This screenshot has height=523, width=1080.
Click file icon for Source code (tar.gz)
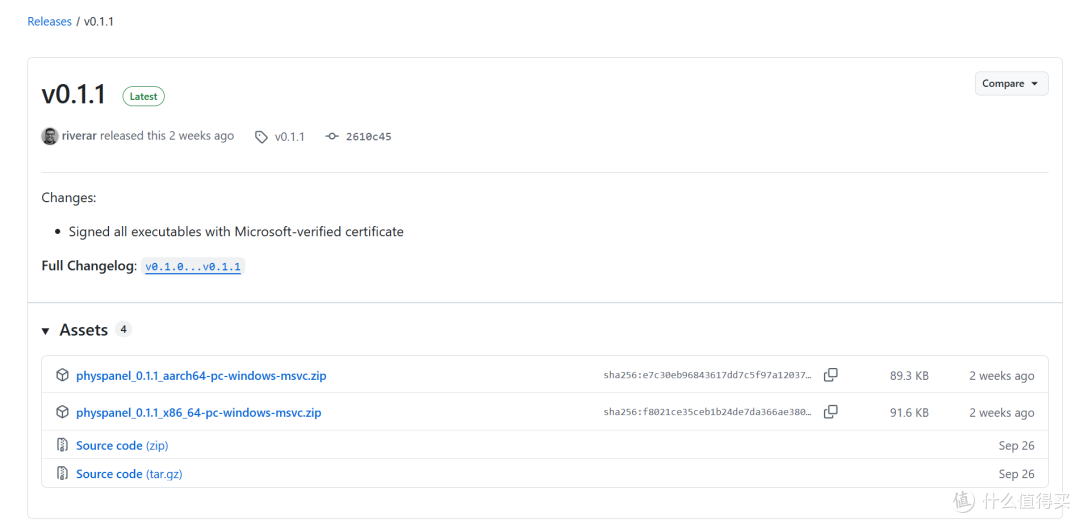(x=62, y=473)
